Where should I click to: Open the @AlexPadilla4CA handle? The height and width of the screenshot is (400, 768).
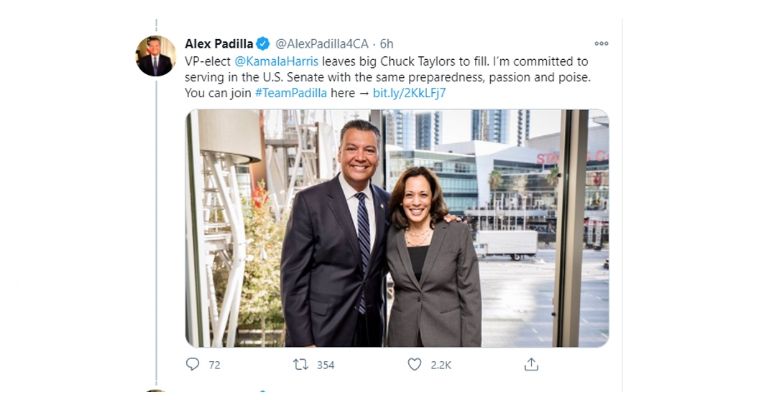pos(321,44)
